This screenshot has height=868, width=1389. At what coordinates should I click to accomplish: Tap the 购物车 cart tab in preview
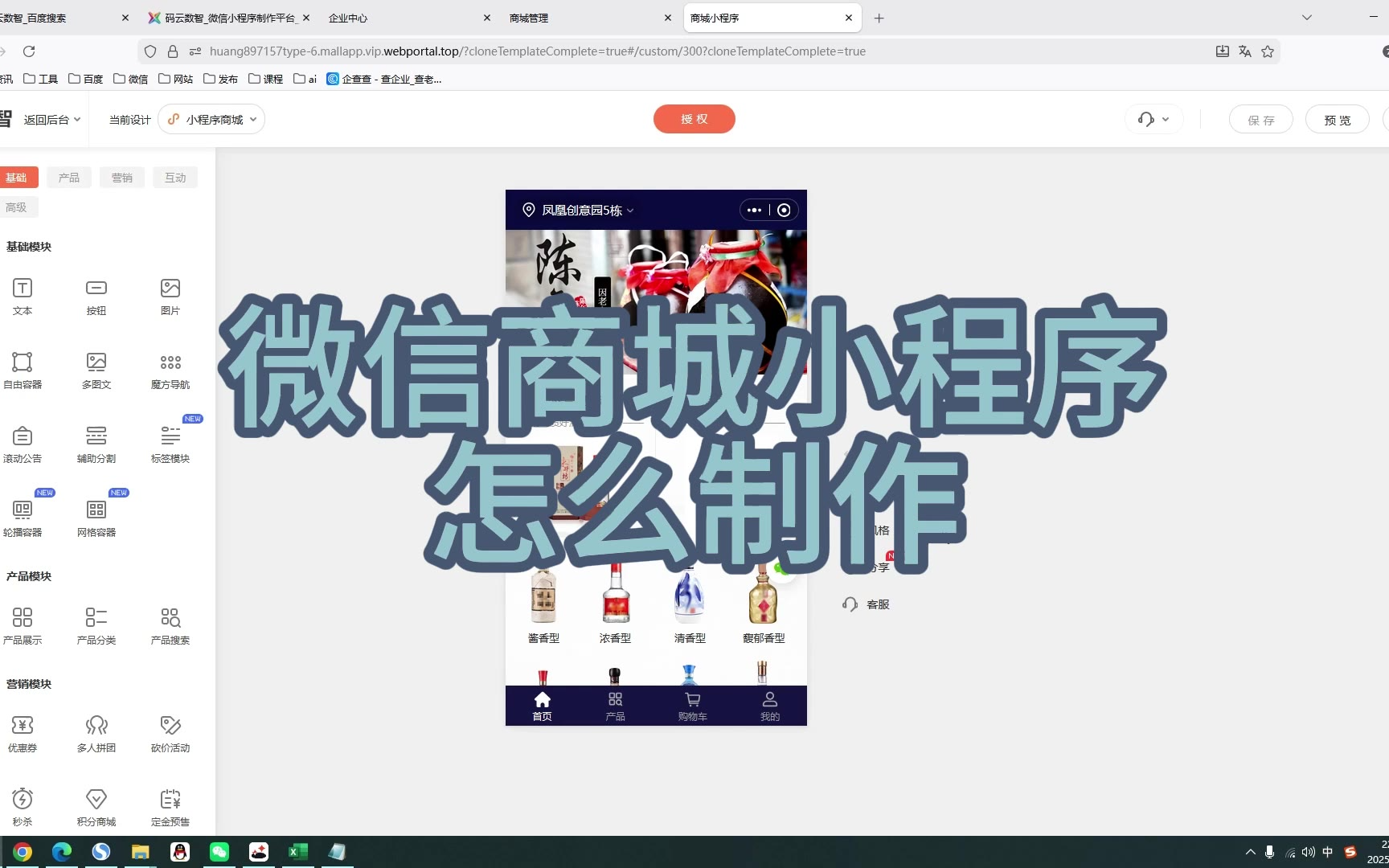(x=692, y=706)
